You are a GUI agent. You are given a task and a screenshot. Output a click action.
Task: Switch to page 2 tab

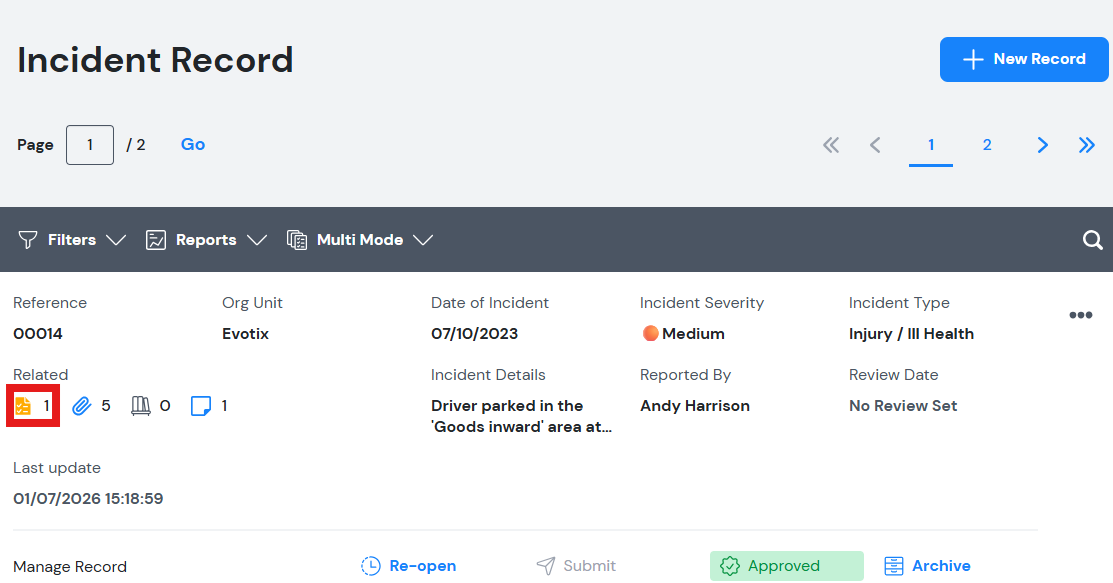point(987,145)
